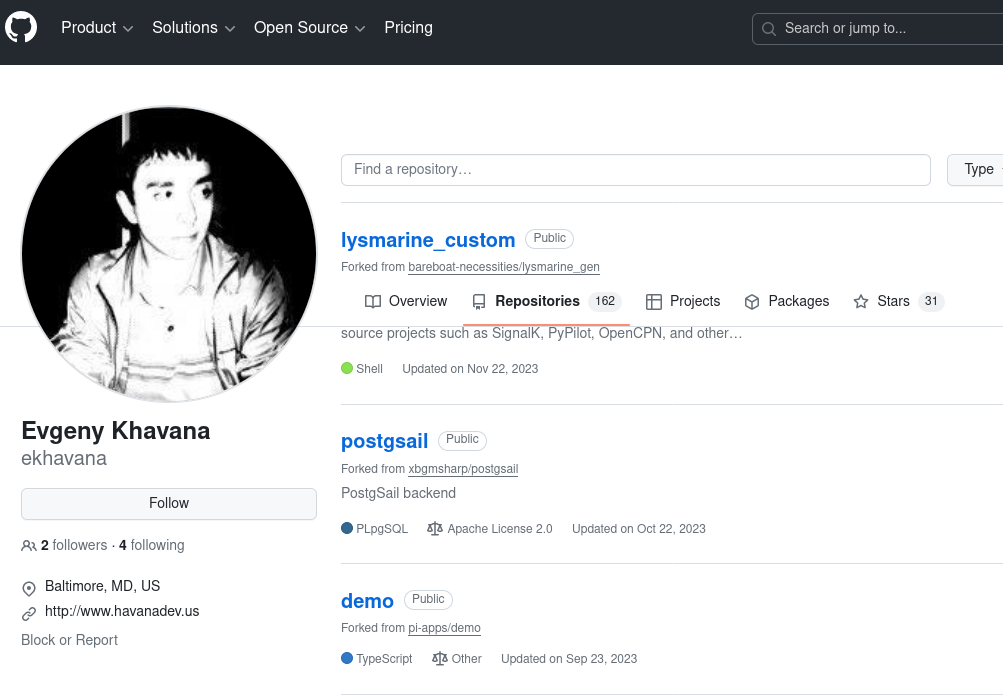Viewport: 1003px width, 700px height.
Task: Click the PostgSail backend description
Action: click(x=399, y=493)
